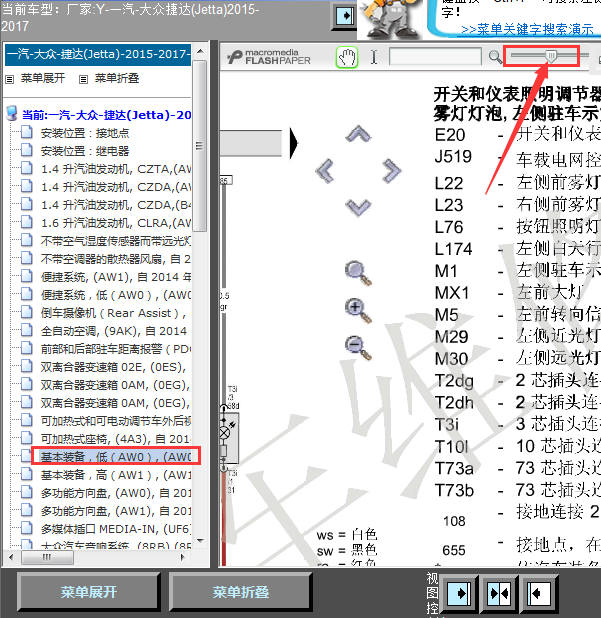601x618 pixels.
Task: Click the FlashPaper search magnifier icon
Action: [495, 58]
